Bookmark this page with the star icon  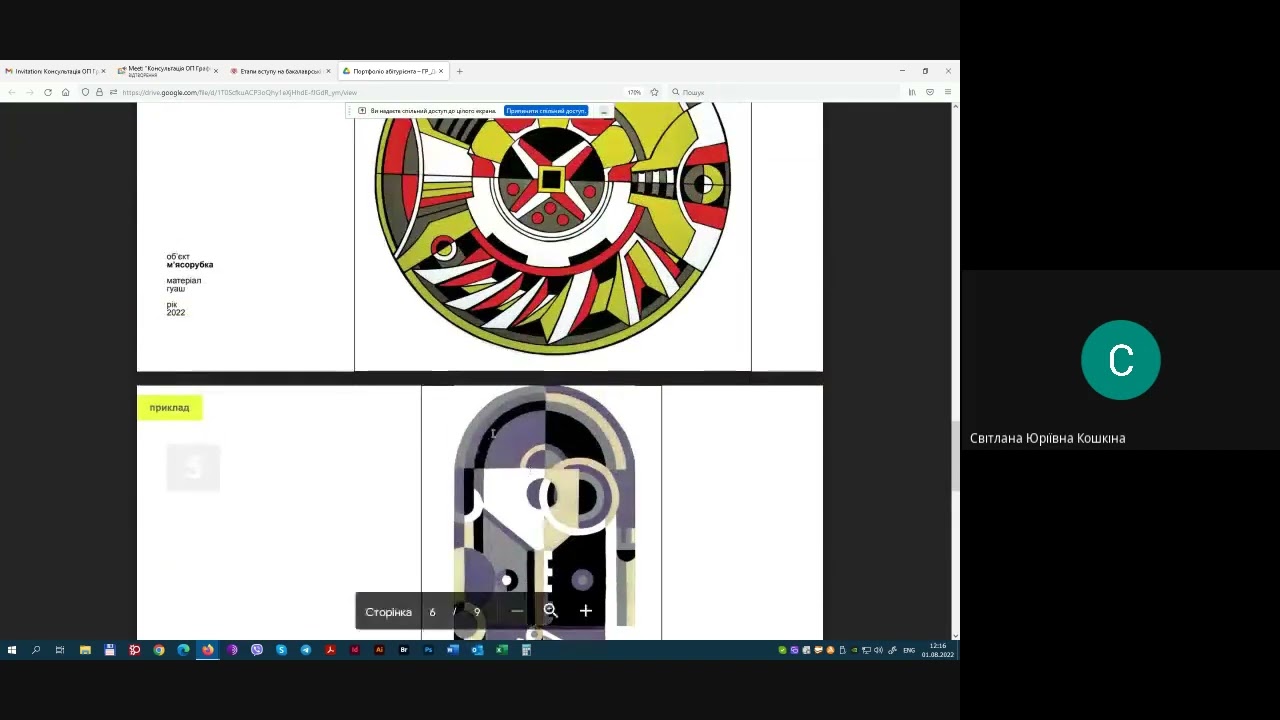654,92
